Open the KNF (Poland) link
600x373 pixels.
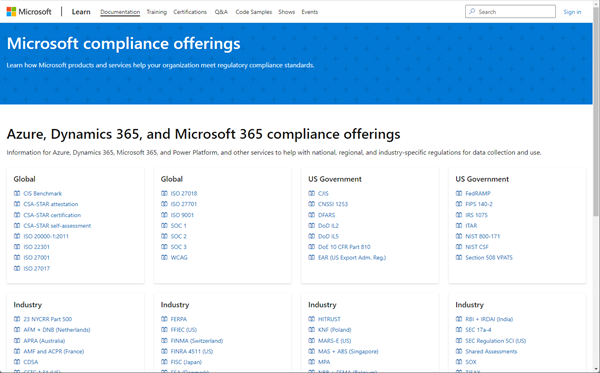pos(334,330)
